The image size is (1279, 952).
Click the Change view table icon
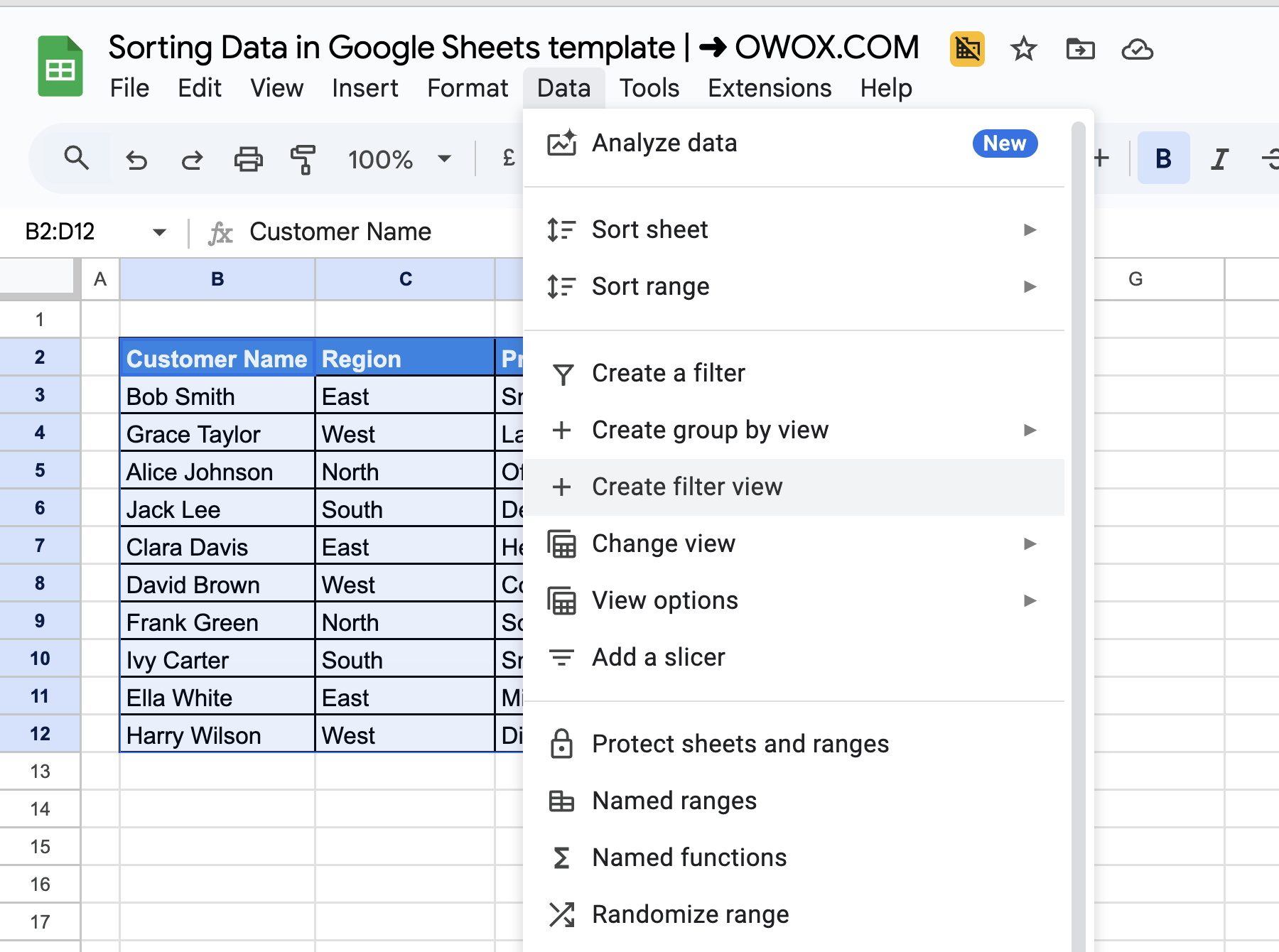tap(561, 544)
